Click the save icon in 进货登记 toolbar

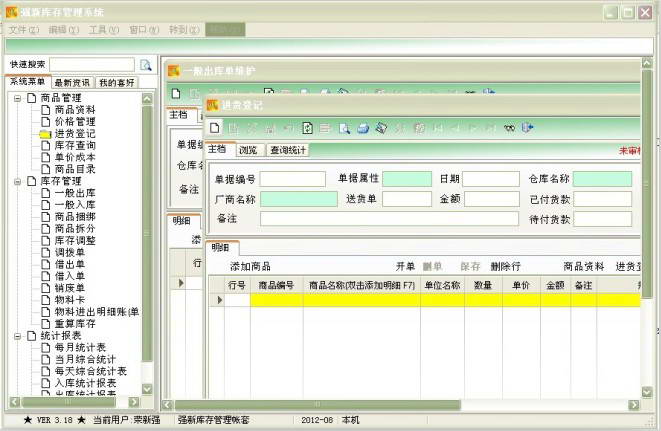tap(270, 128)
